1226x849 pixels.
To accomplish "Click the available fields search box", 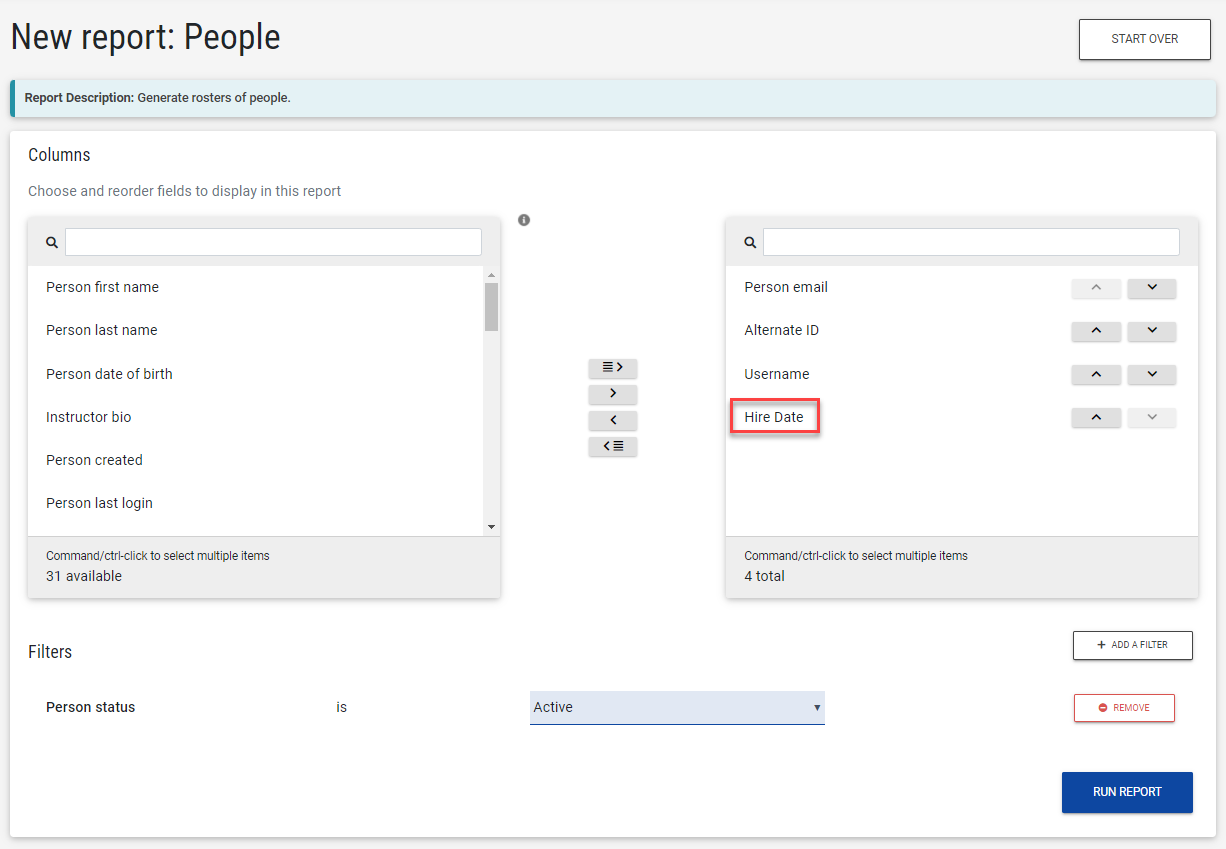I will [273, 242].
